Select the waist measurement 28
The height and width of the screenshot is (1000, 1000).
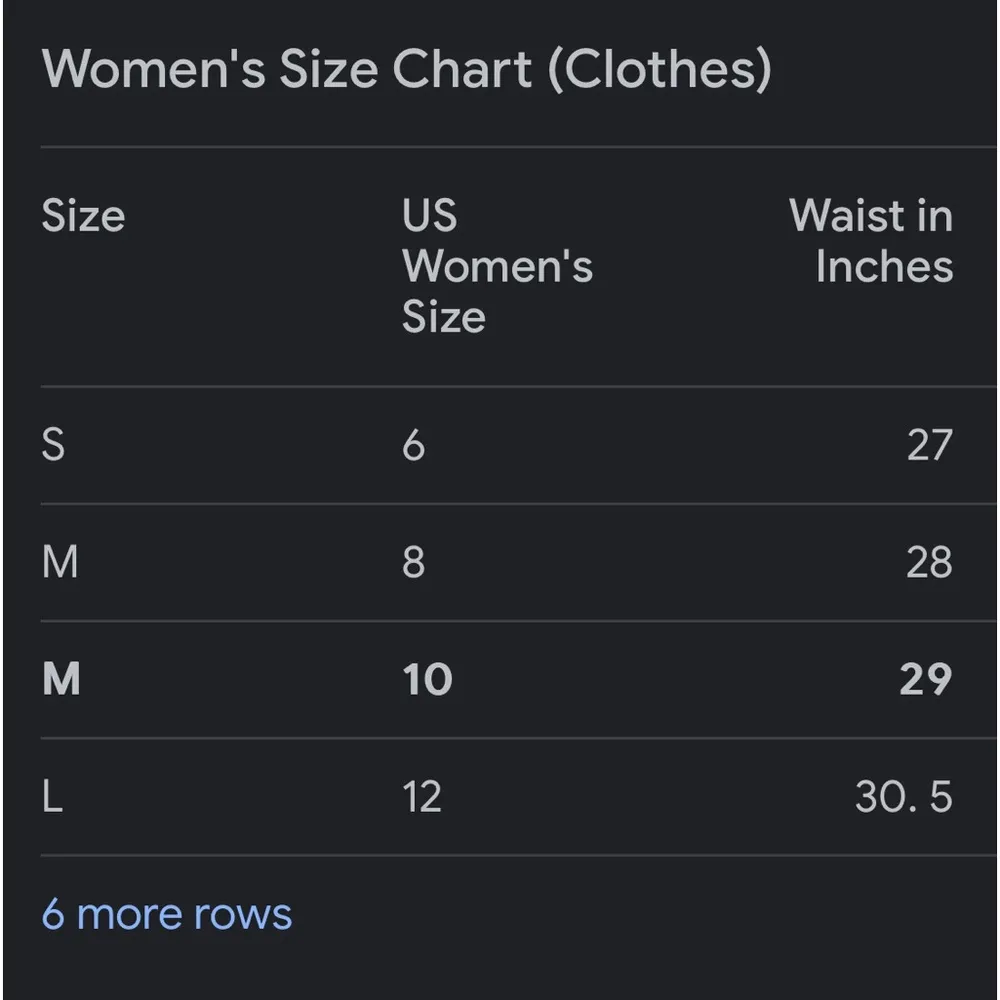[932, 562]
